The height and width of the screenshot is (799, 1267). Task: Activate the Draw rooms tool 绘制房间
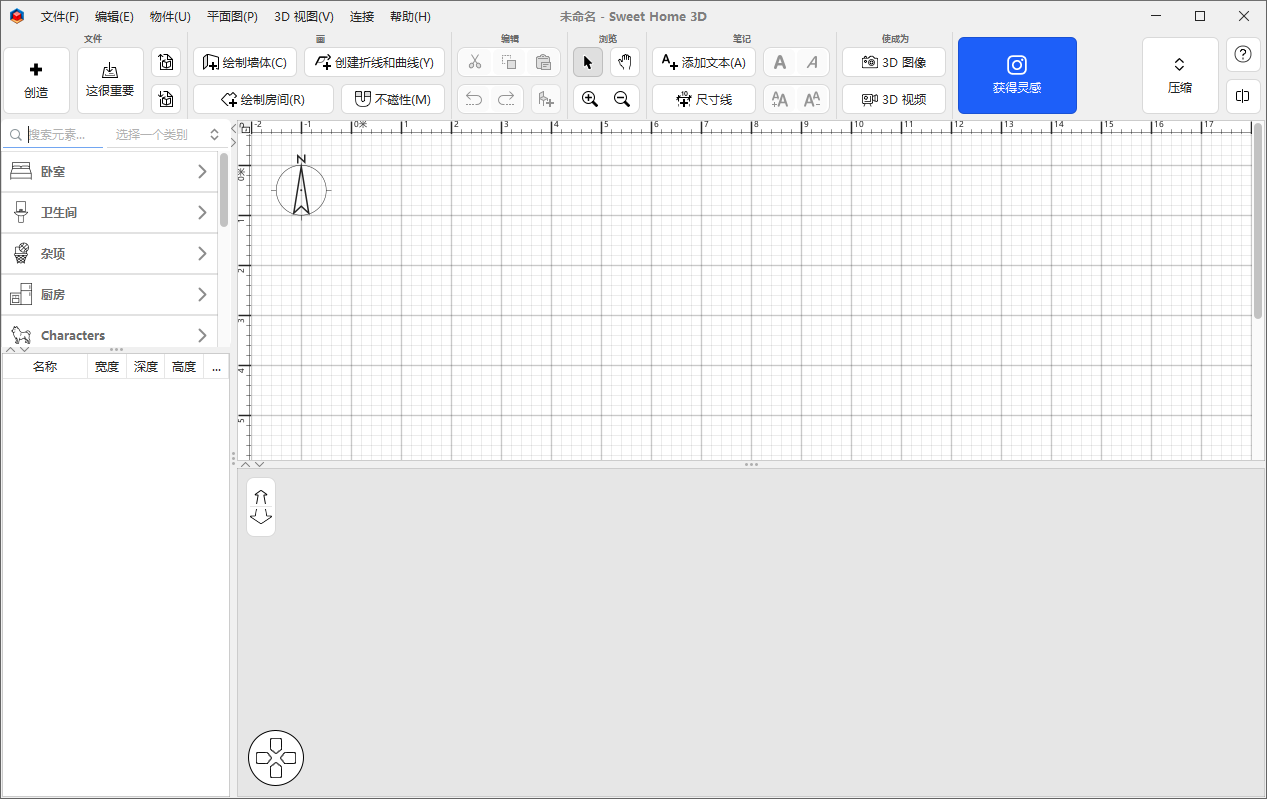click(x=263, y=99)
